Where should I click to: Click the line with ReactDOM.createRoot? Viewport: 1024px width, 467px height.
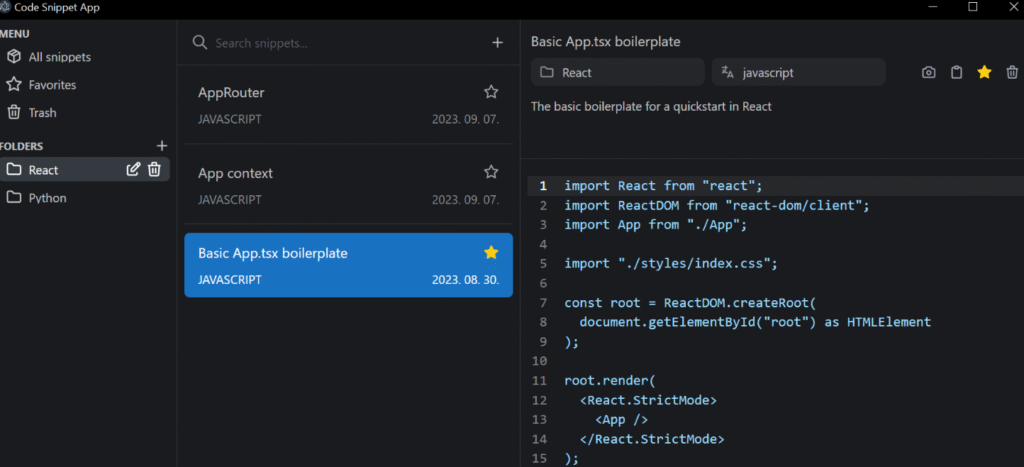tap(690, 303)
